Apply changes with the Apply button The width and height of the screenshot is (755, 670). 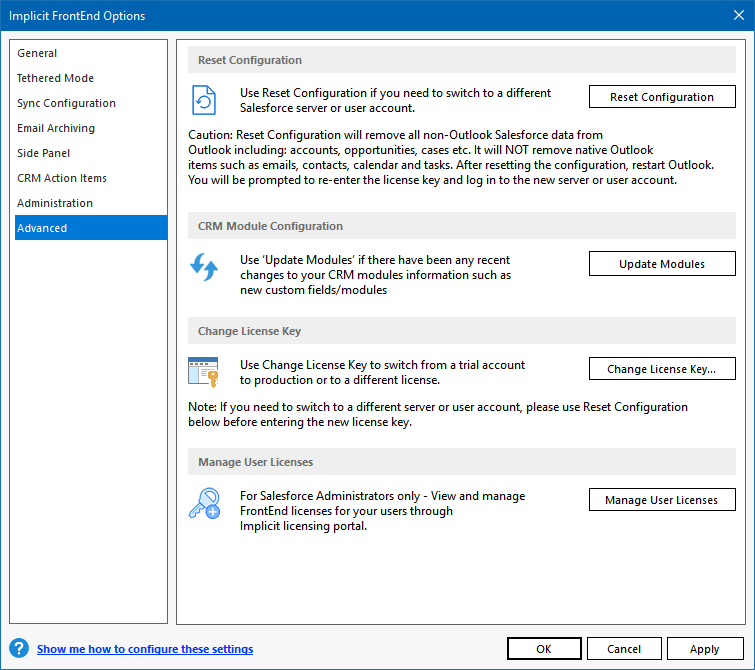click(x=705, y=649)
